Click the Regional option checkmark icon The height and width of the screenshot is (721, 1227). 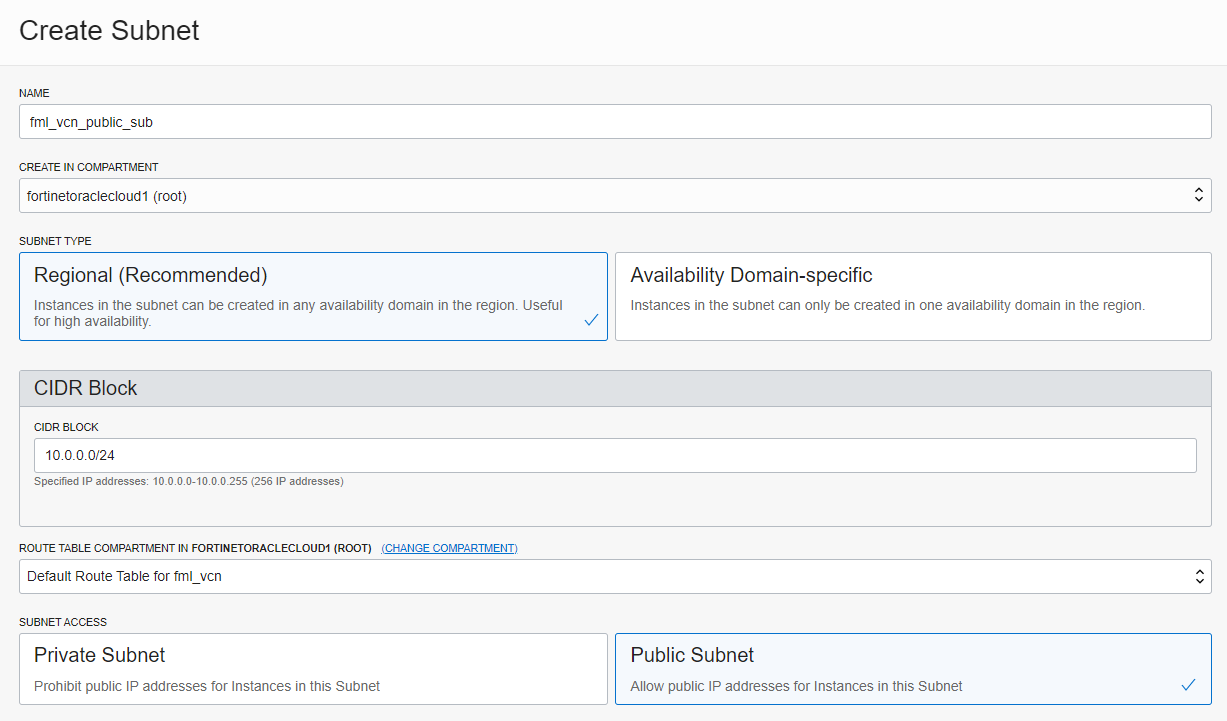591,320
